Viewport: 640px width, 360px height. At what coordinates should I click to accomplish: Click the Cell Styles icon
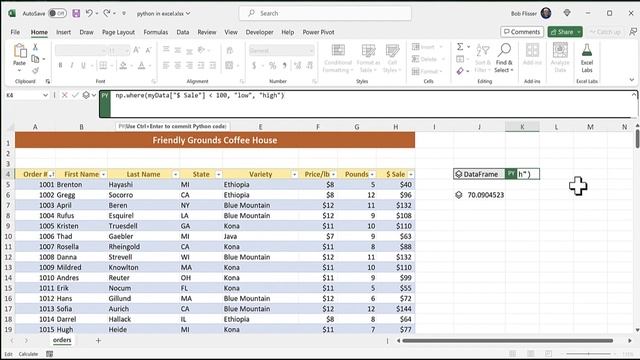pos(392,51)
